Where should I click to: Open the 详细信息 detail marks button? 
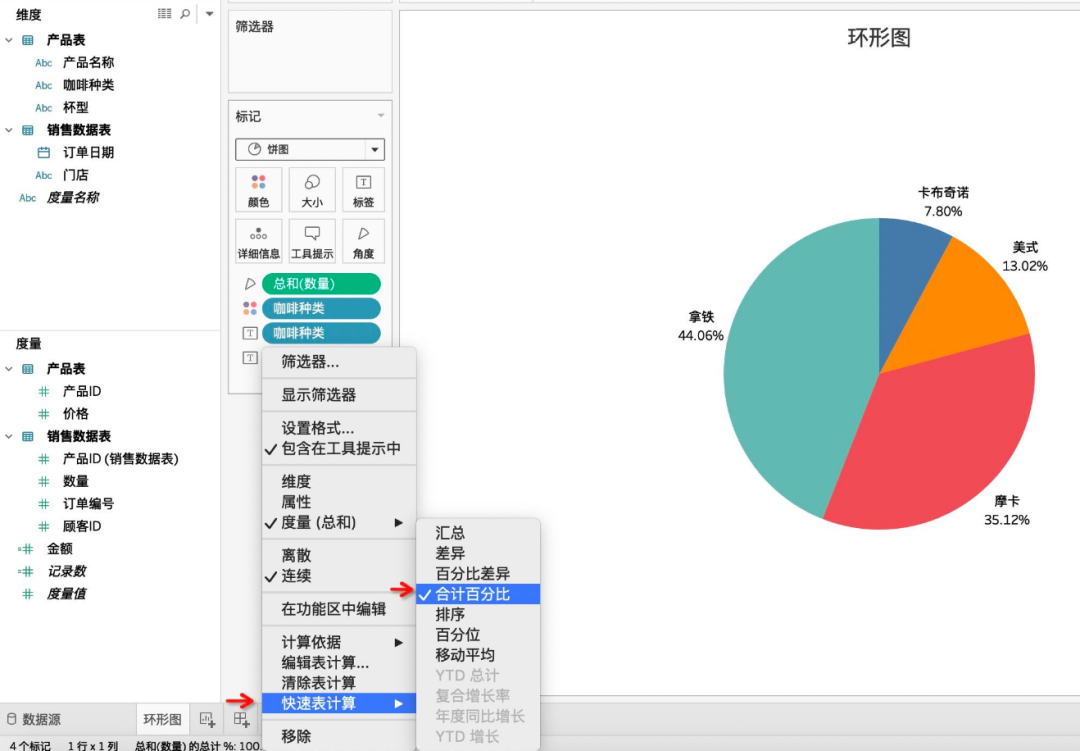point(258,242)
